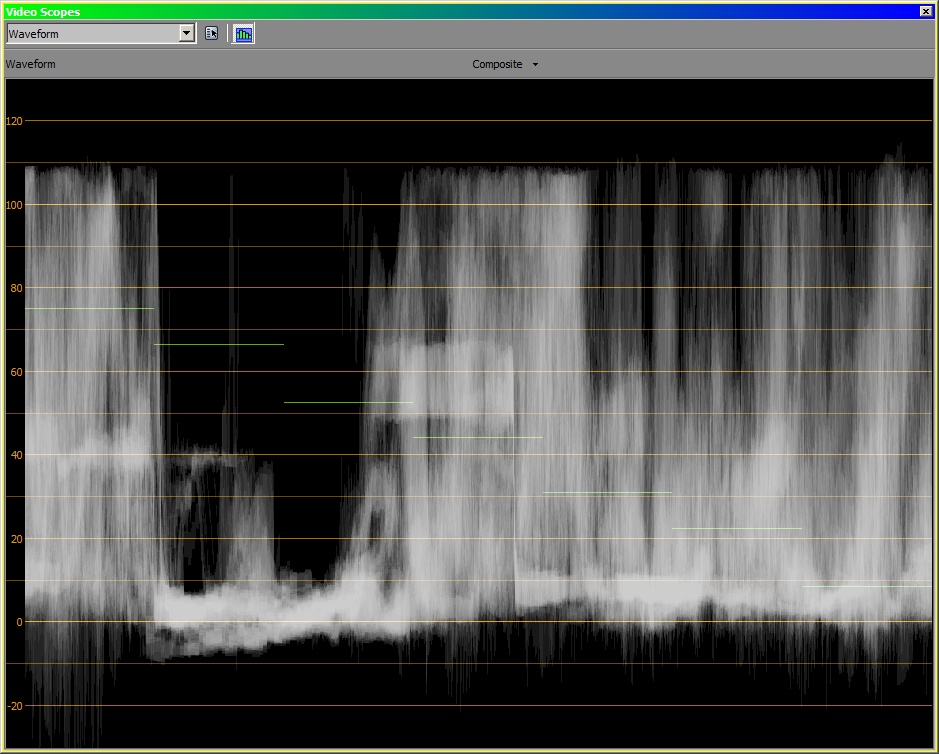The height and width of the screenshot is (754, 939).
Task: Click the 100 graticule scale label
Action: [14, 205]
